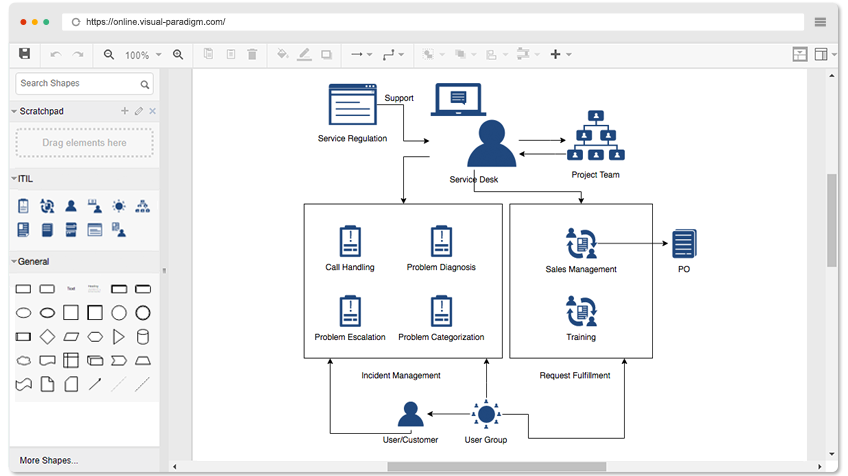
Task: Select the cylinder shape in General palette
Action: coord(143,336)
